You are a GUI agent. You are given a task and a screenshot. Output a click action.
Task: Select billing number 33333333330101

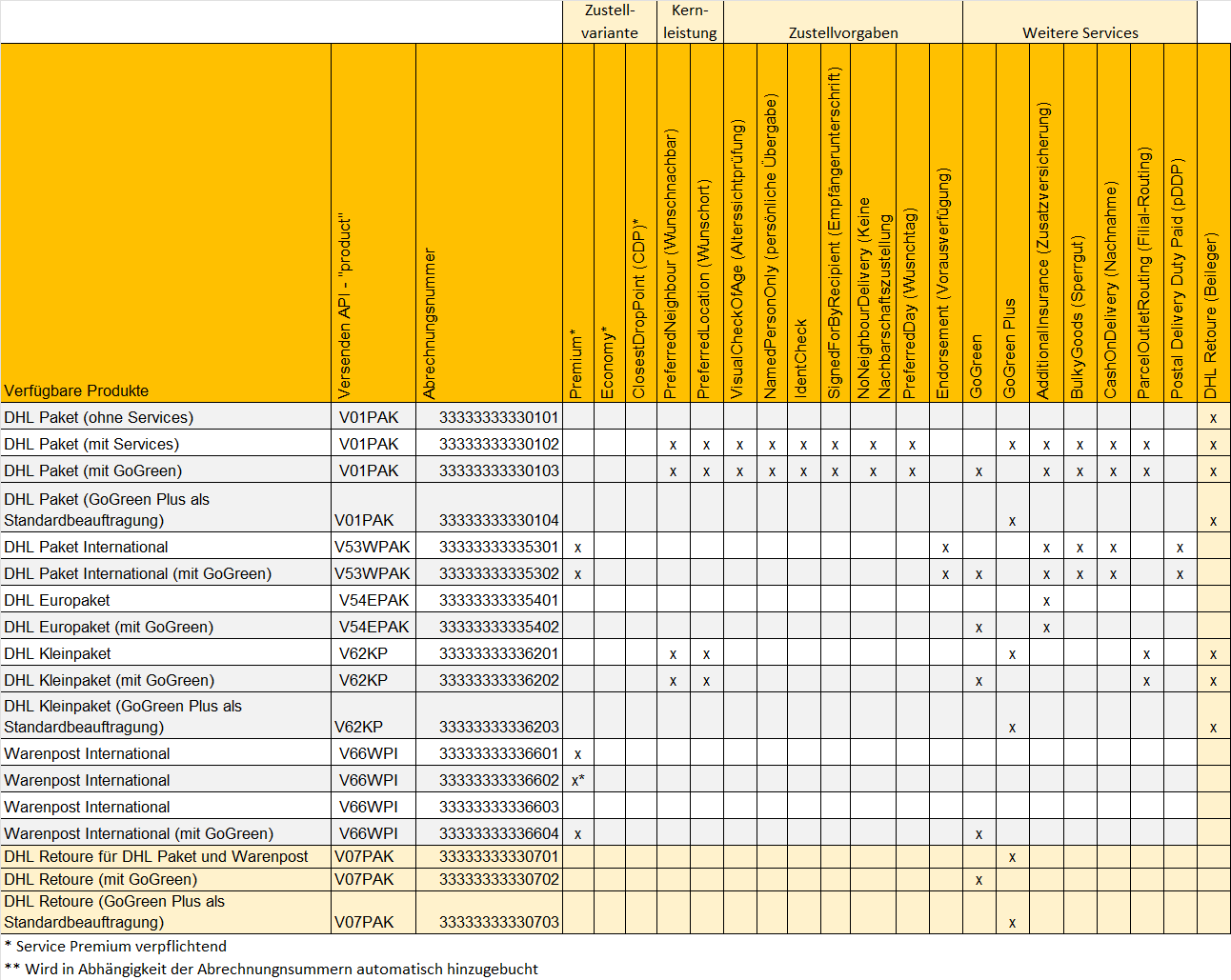[498, 417]
